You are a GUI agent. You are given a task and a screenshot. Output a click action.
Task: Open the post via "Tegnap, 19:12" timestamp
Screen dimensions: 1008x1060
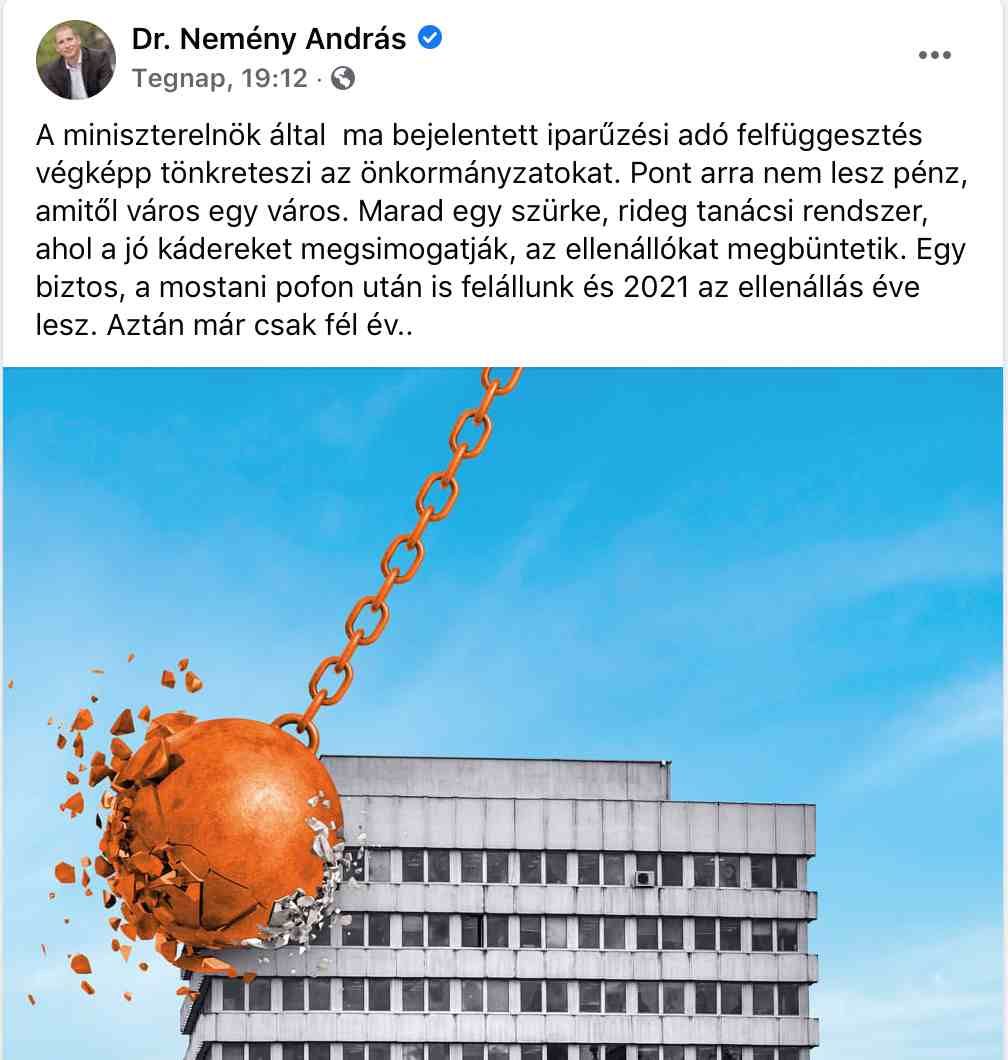click(x=220, y=78)
